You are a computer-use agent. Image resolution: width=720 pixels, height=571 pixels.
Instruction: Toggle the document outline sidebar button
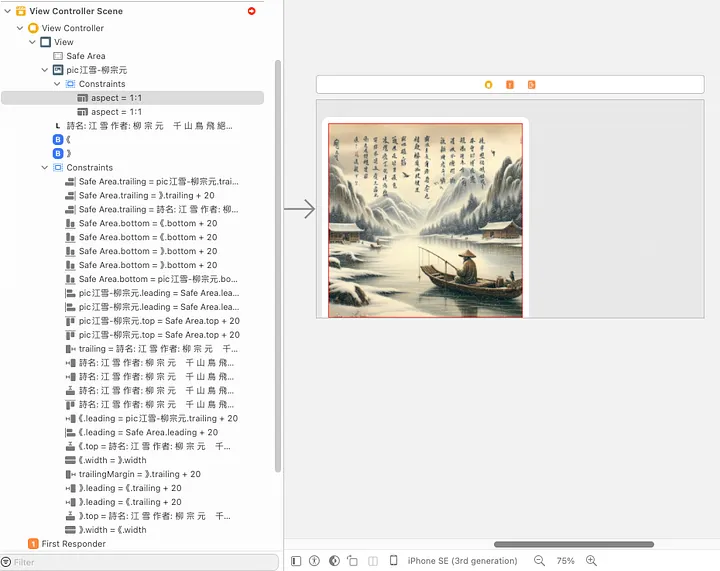[x=296, y=561]
